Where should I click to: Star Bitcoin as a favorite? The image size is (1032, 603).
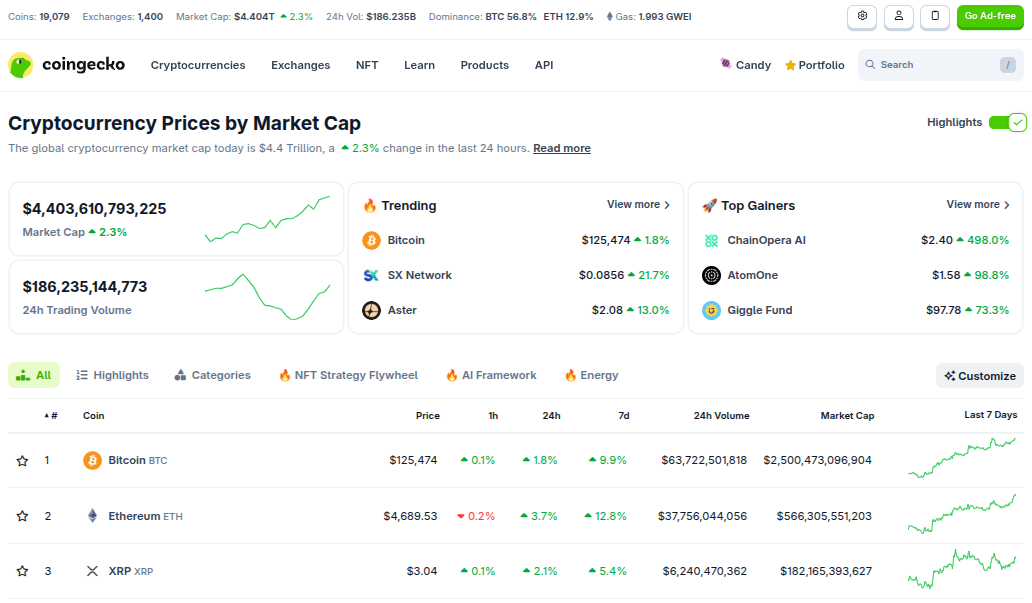[x=22, y=461]
